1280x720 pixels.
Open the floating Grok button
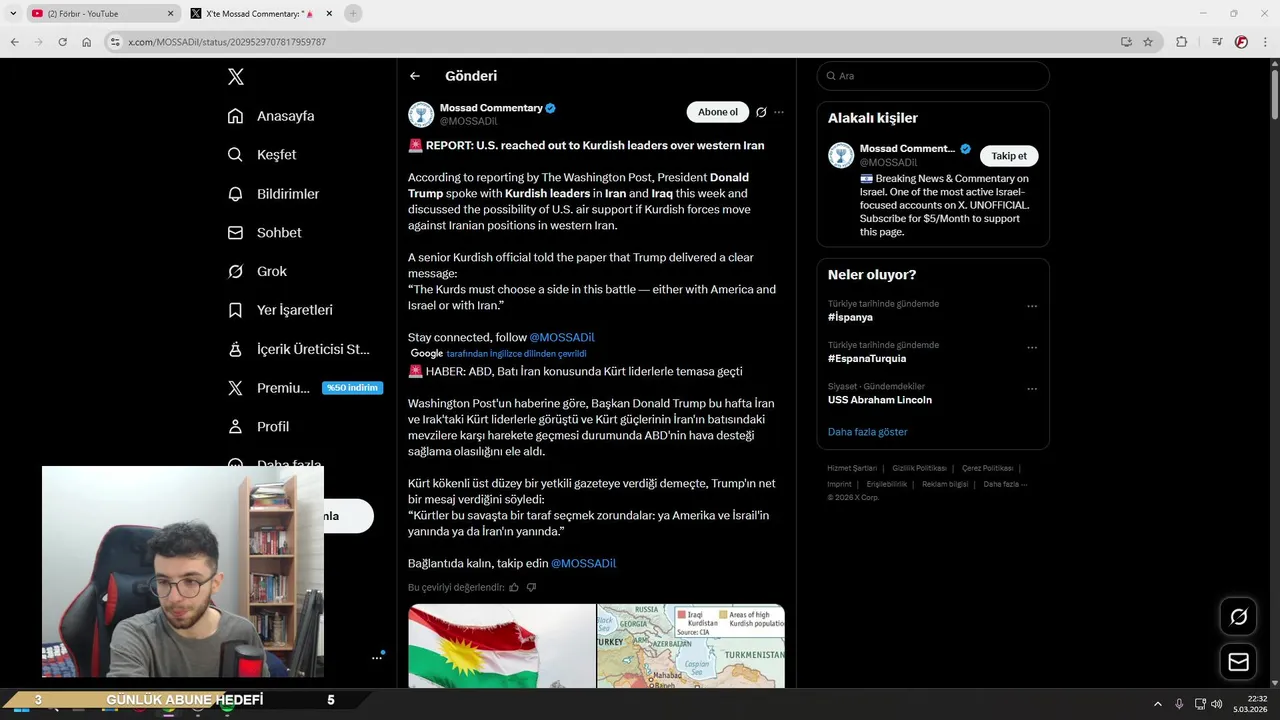click(x=1238, y=617)
